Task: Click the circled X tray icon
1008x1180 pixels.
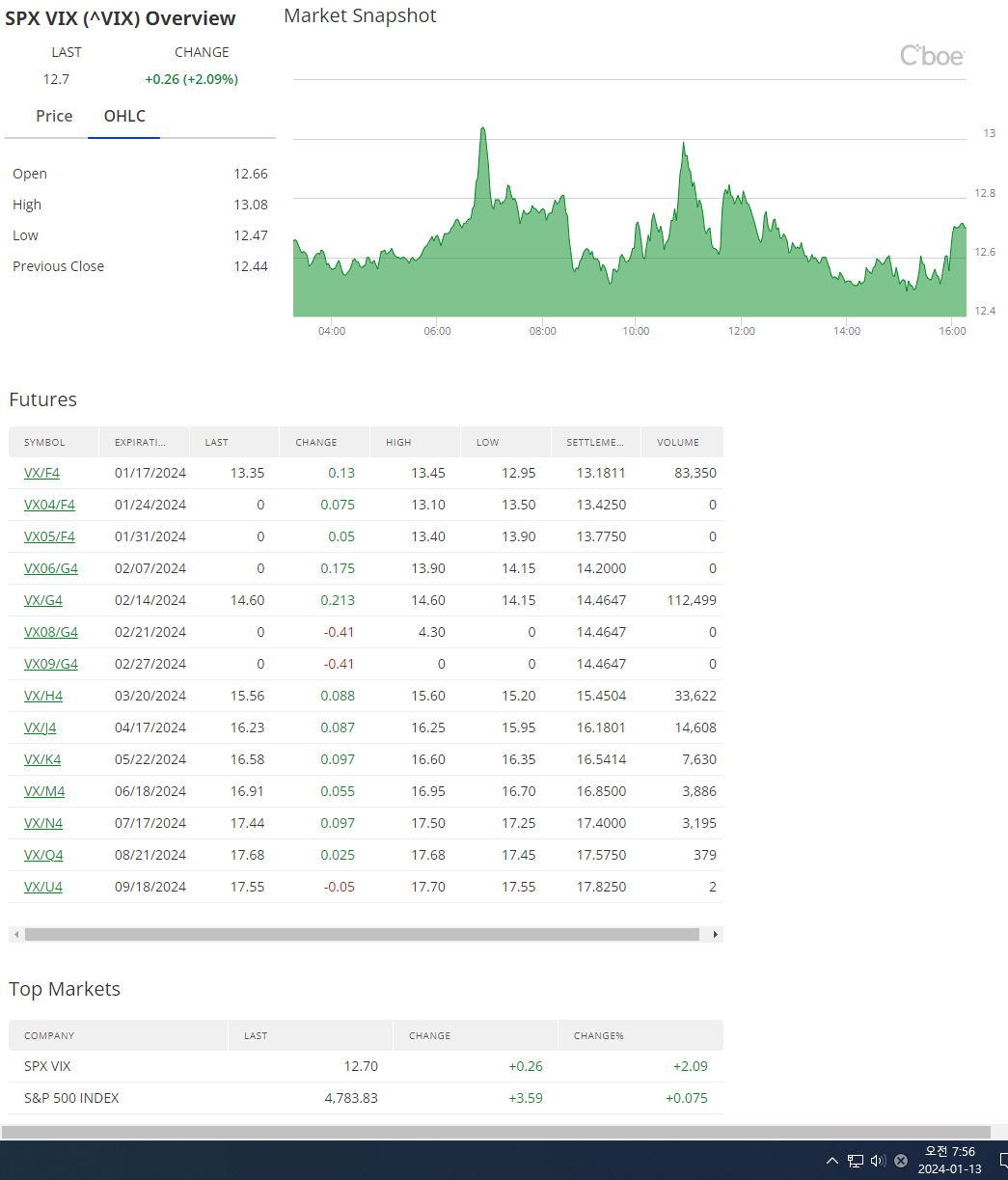Action: coord(901,1161)
